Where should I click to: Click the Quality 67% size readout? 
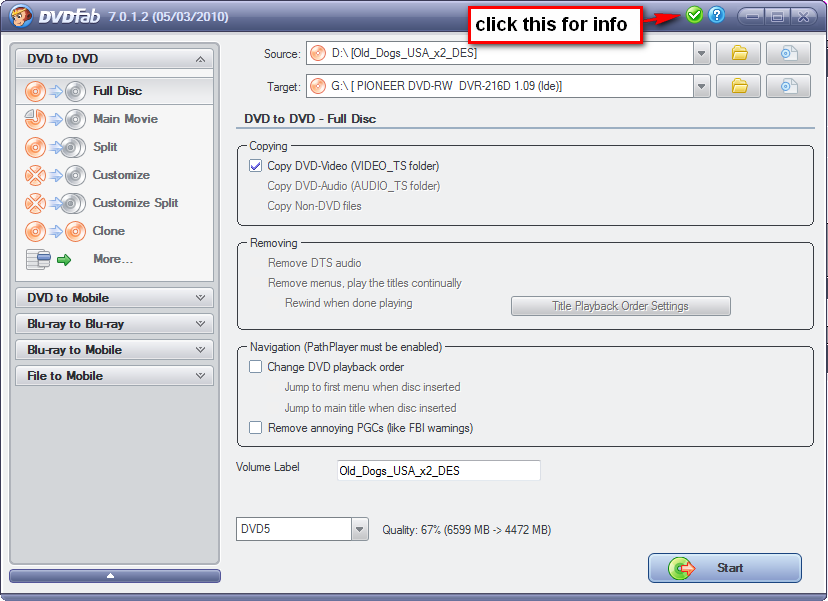(x=466, y=530)
